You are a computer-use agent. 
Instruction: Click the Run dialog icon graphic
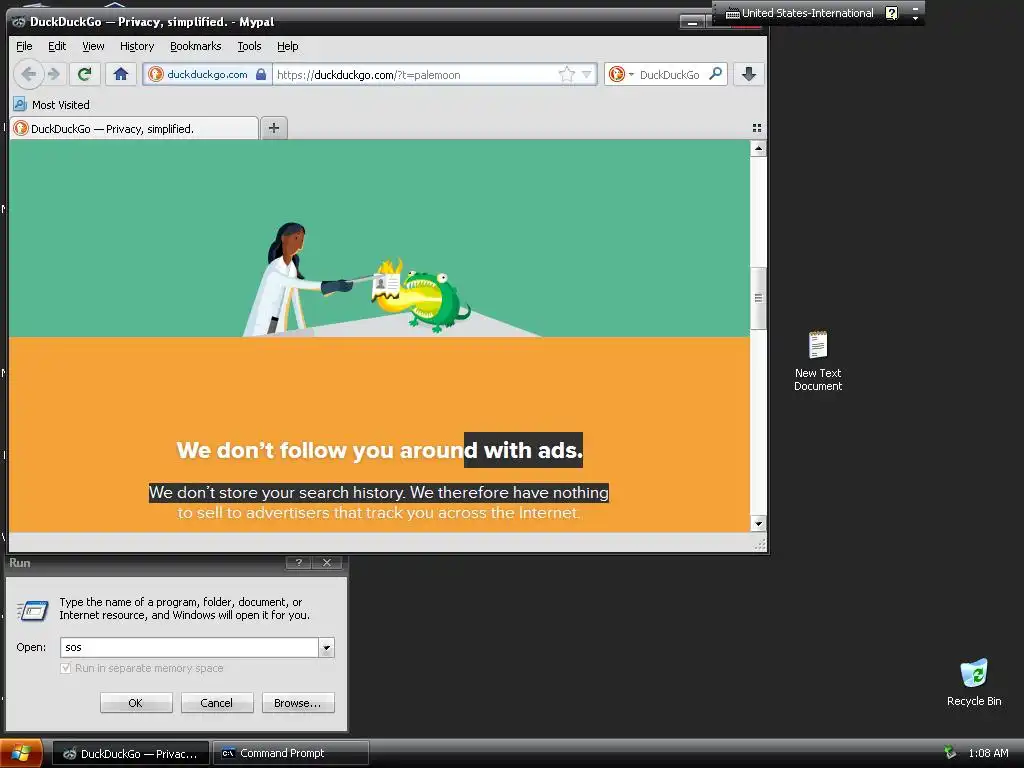tap(33, 610)
